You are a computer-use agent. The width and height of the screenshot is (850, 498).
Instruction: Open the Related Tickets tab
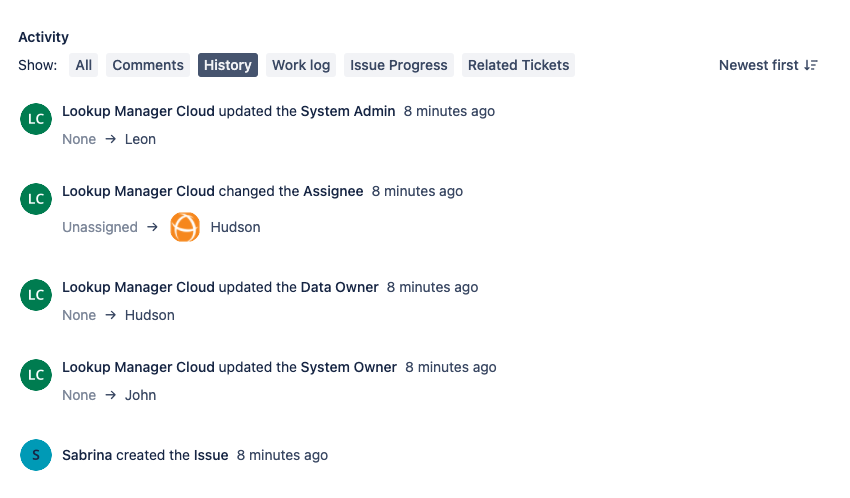[518, 65]
